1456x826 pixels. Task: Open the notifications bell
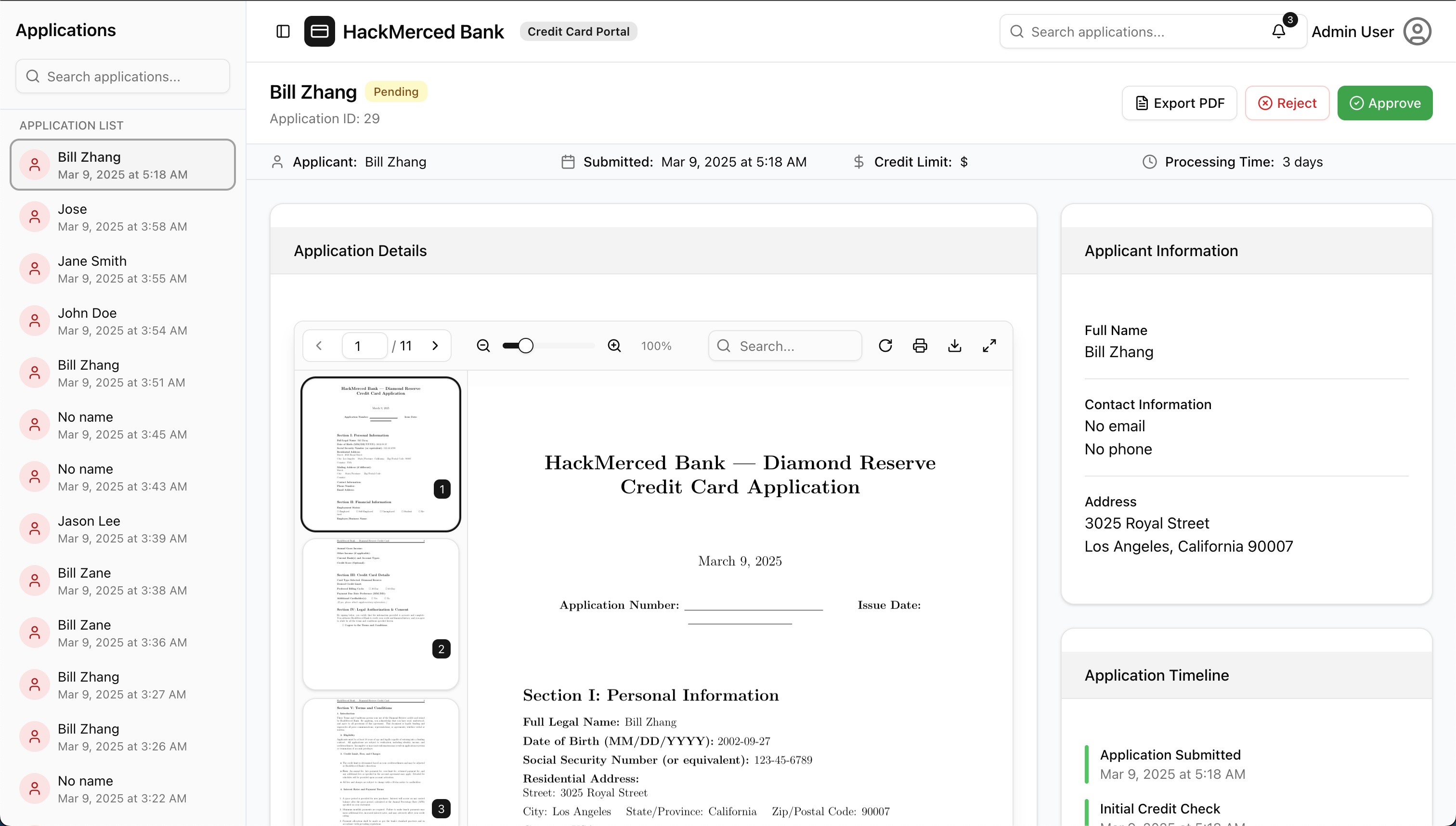[x=1278, y=32]
